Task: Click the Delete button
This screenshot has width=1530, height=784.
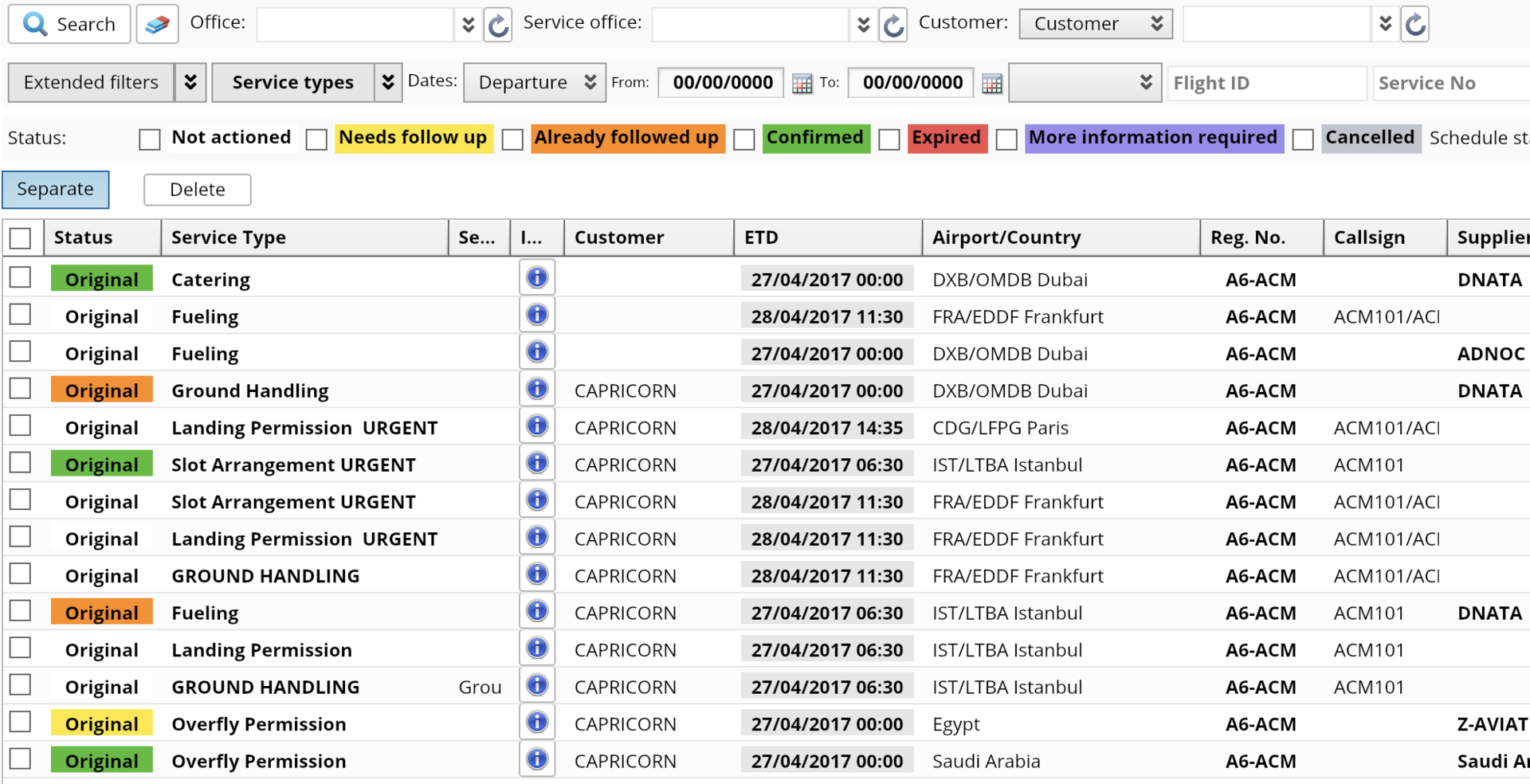Action: click(197, 190)
